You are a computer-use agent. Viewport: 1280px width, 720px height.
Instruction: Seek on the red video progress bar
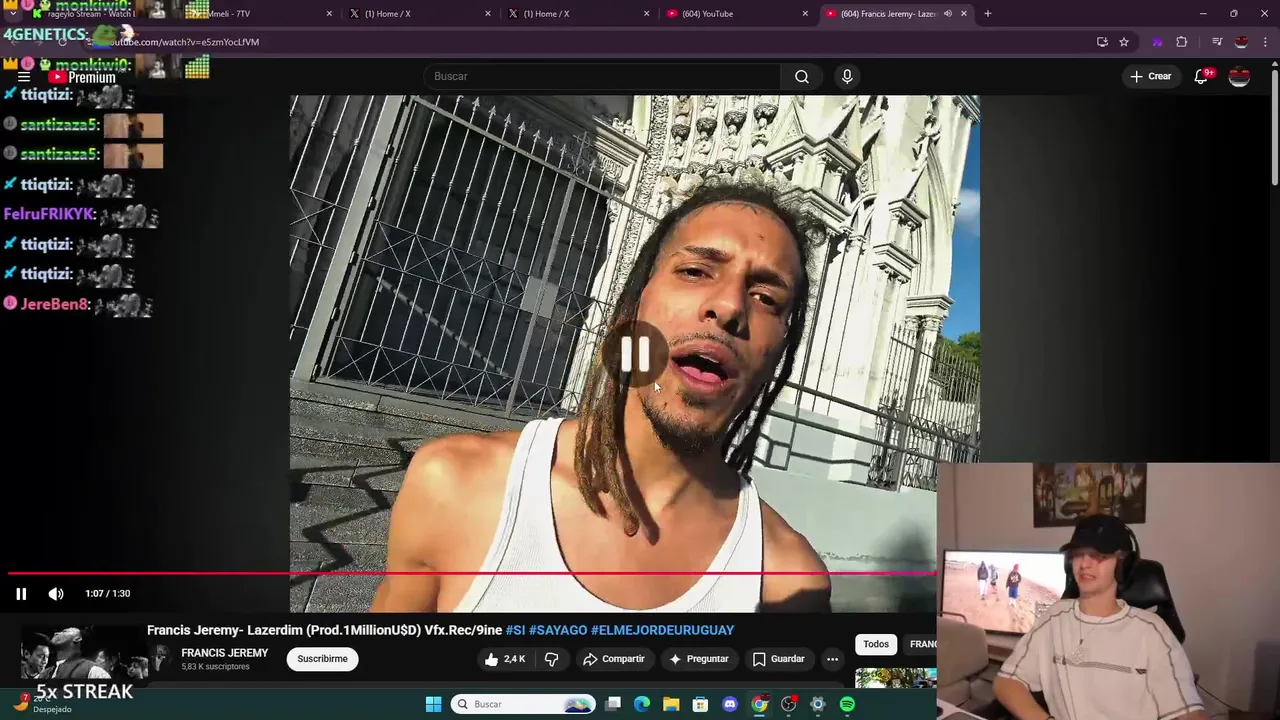[472, 573]
